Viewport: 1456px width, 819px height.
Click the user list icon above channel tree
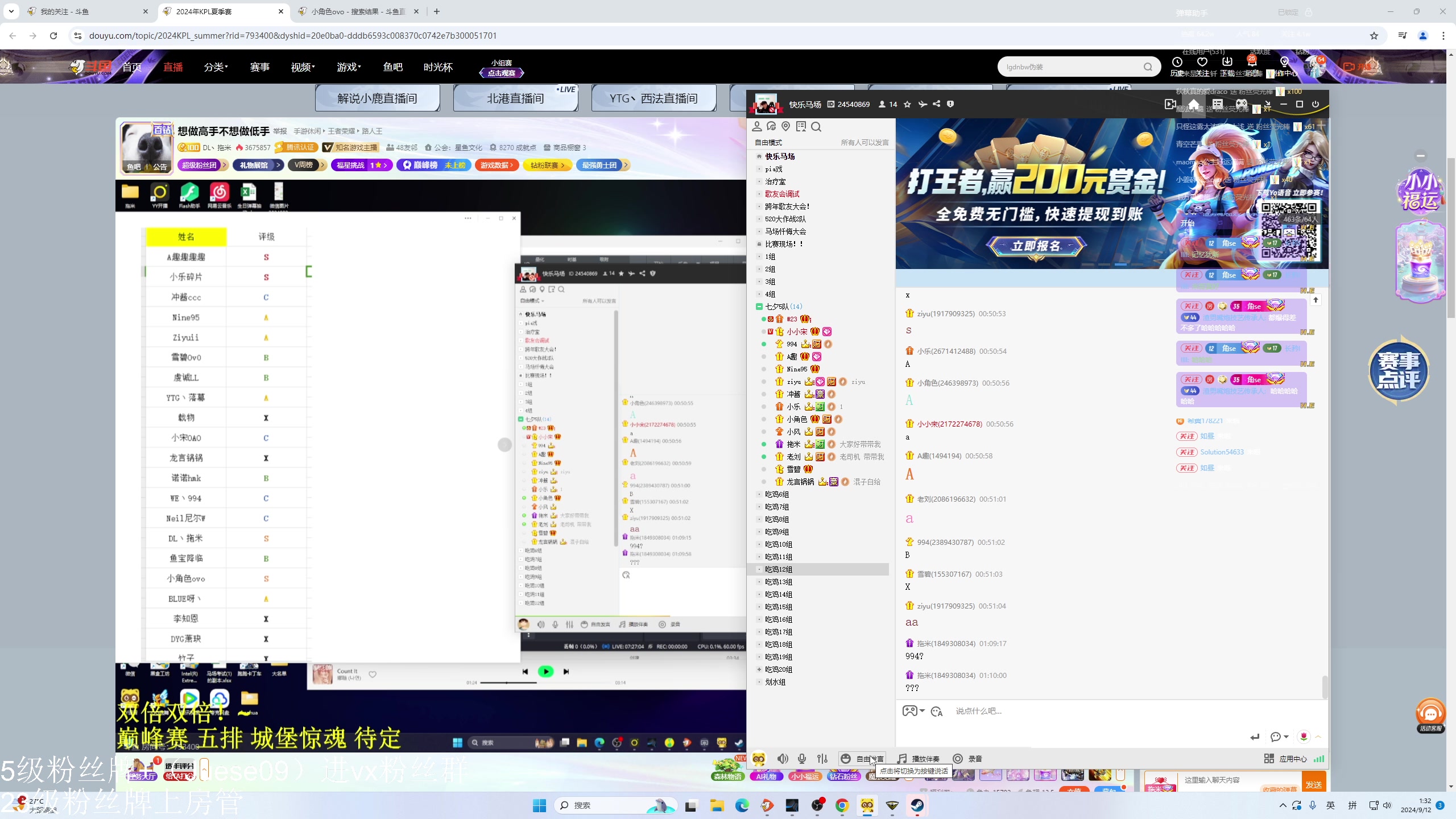[757, 126]
